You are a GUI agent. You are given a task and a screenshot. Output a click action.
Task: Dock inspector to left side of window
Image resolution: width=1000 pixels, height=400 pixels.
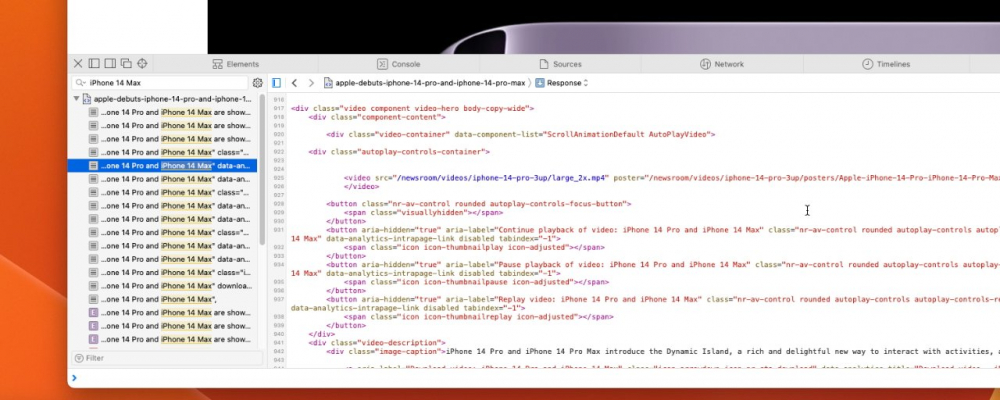[94, 64]
